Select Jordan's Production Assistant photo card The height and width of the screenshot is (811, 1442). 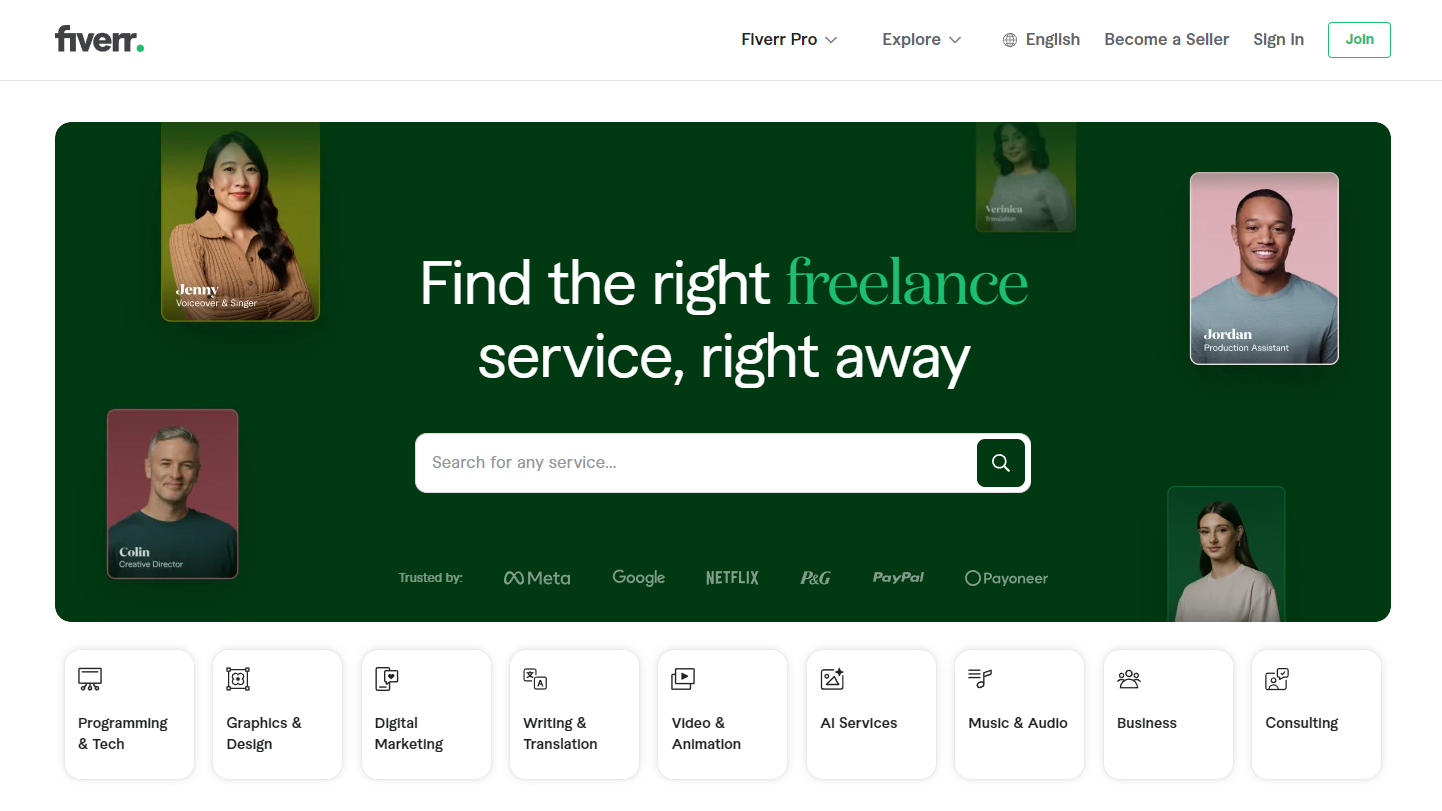coord(1264,268)
